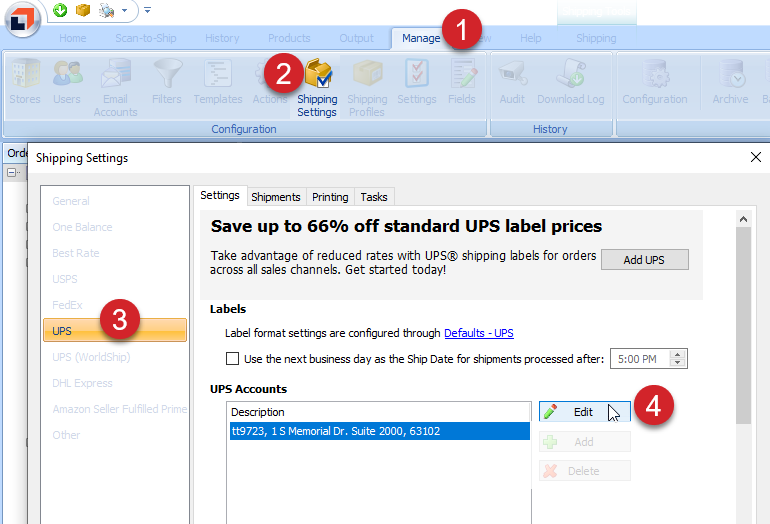Switch to the History ribbon tab

tap(222, 38)
